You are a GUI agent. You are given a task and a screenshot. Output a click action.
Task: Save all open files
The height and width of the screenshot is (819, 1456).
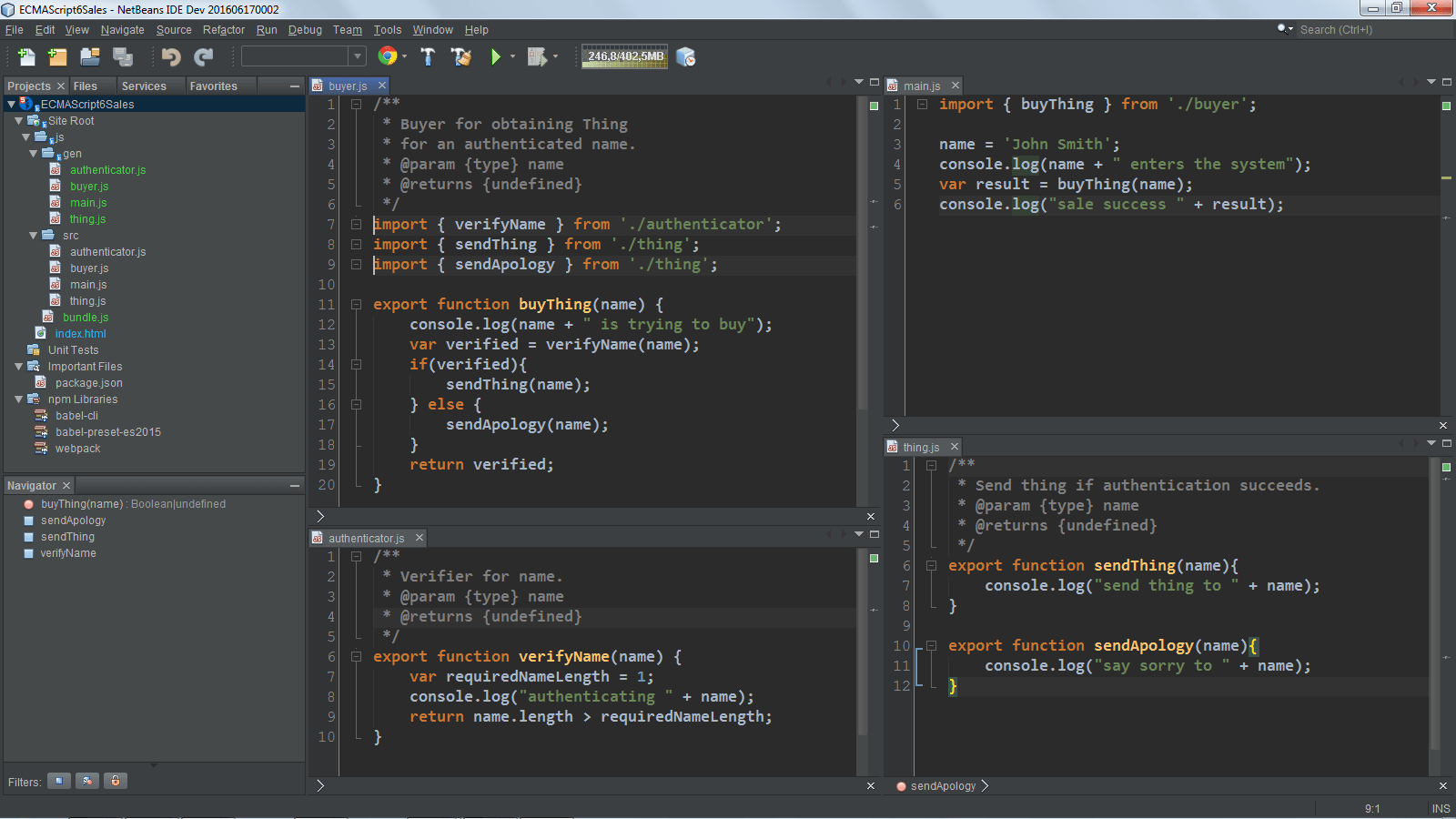click(x=123, y=56)
